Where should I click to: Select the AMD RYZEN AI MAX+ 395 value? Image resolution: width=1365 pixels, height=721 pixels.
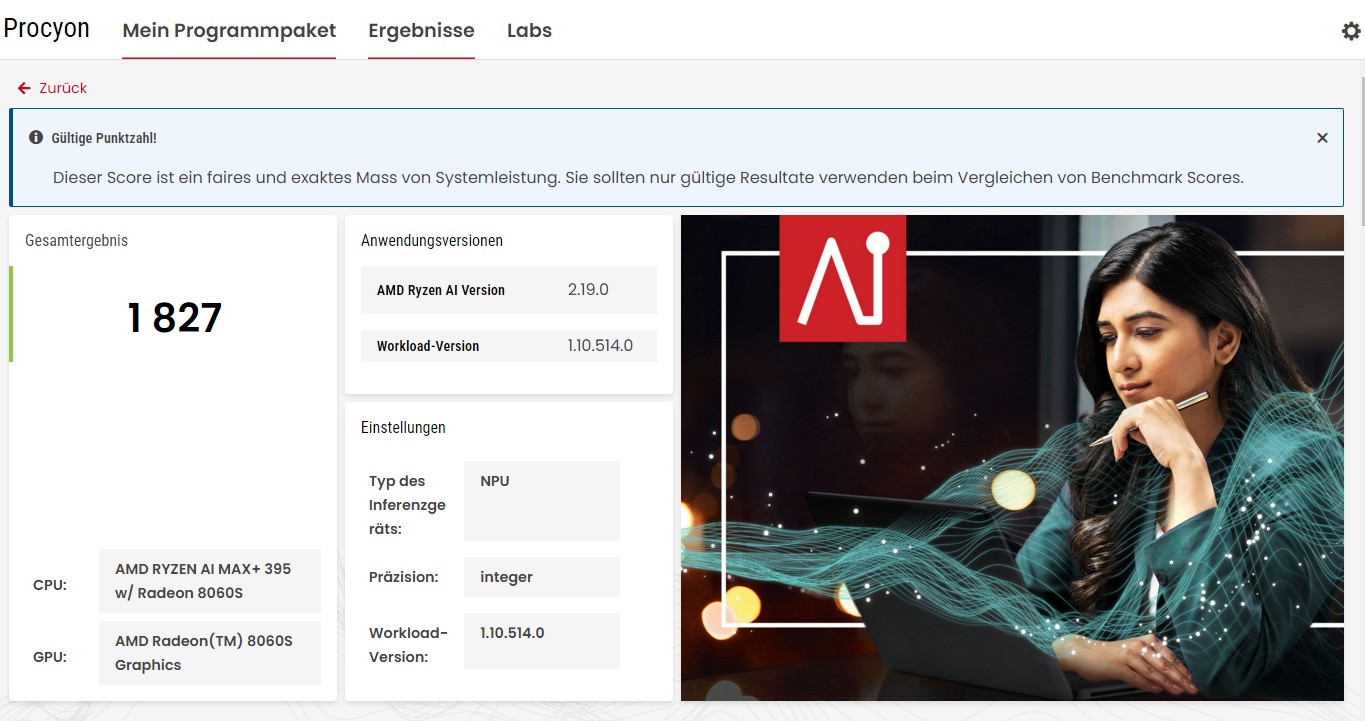[x=210, y=581]
